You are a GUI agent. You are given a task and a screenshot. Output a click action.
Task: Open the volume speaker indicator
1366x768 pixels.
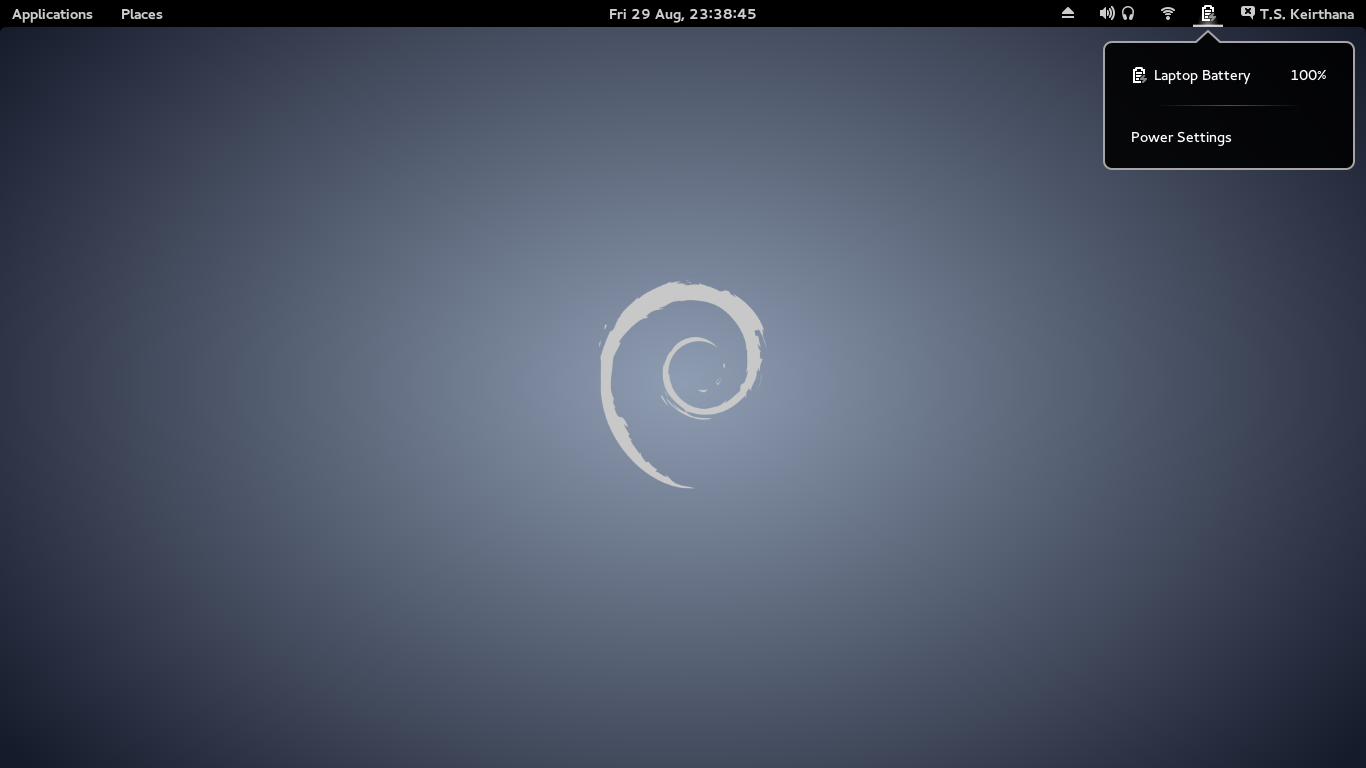(1107, 13)
